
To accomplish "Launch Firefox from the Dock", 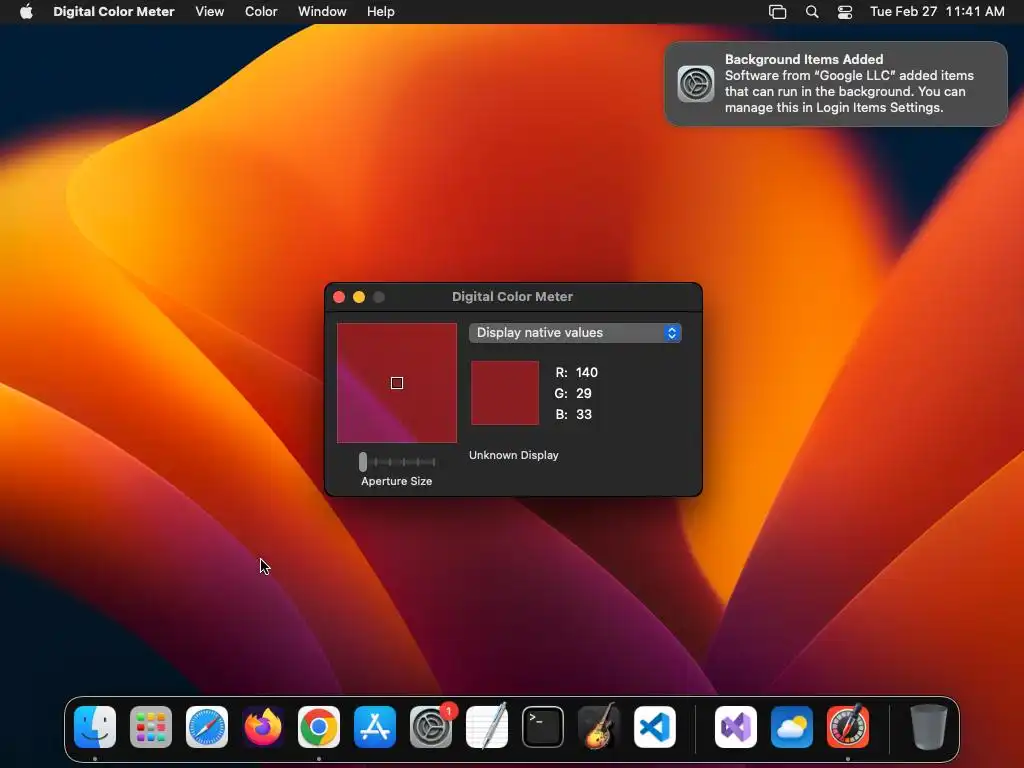I will (263, 727).
